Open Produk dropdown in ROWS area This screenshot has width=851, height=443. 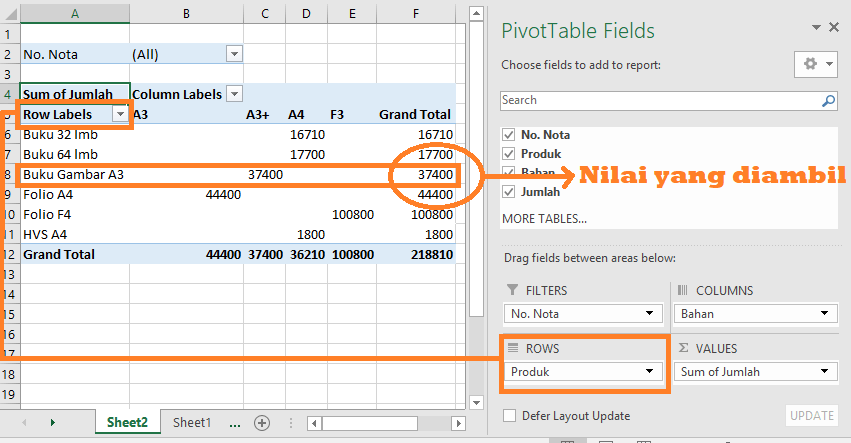point(649,371)
